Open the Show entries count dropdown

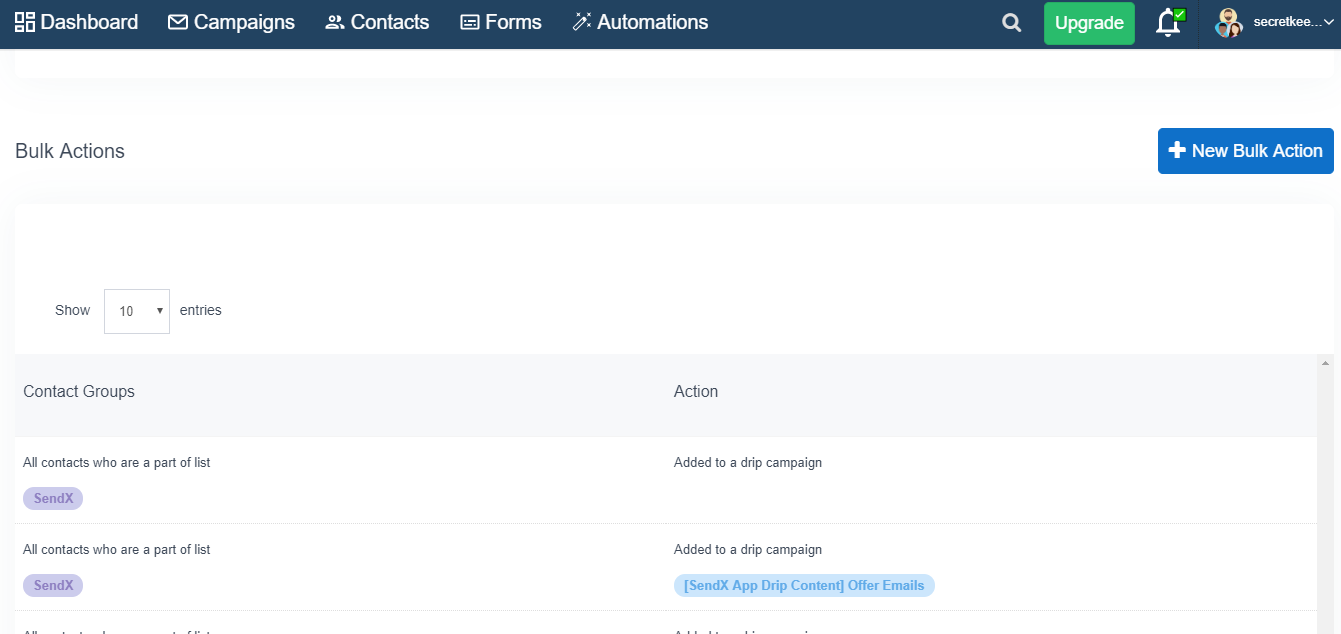(x=137, y=311)
